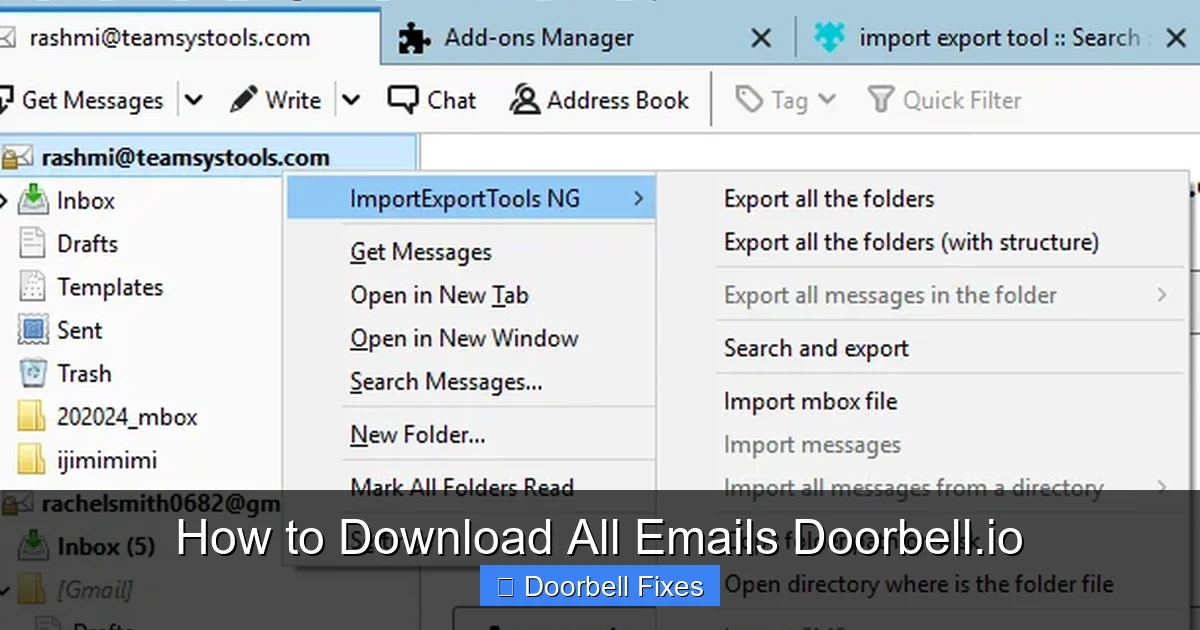The image size is (1200, 630).
Task: Click the Get Messages download icon
Action: click(5, 100)
